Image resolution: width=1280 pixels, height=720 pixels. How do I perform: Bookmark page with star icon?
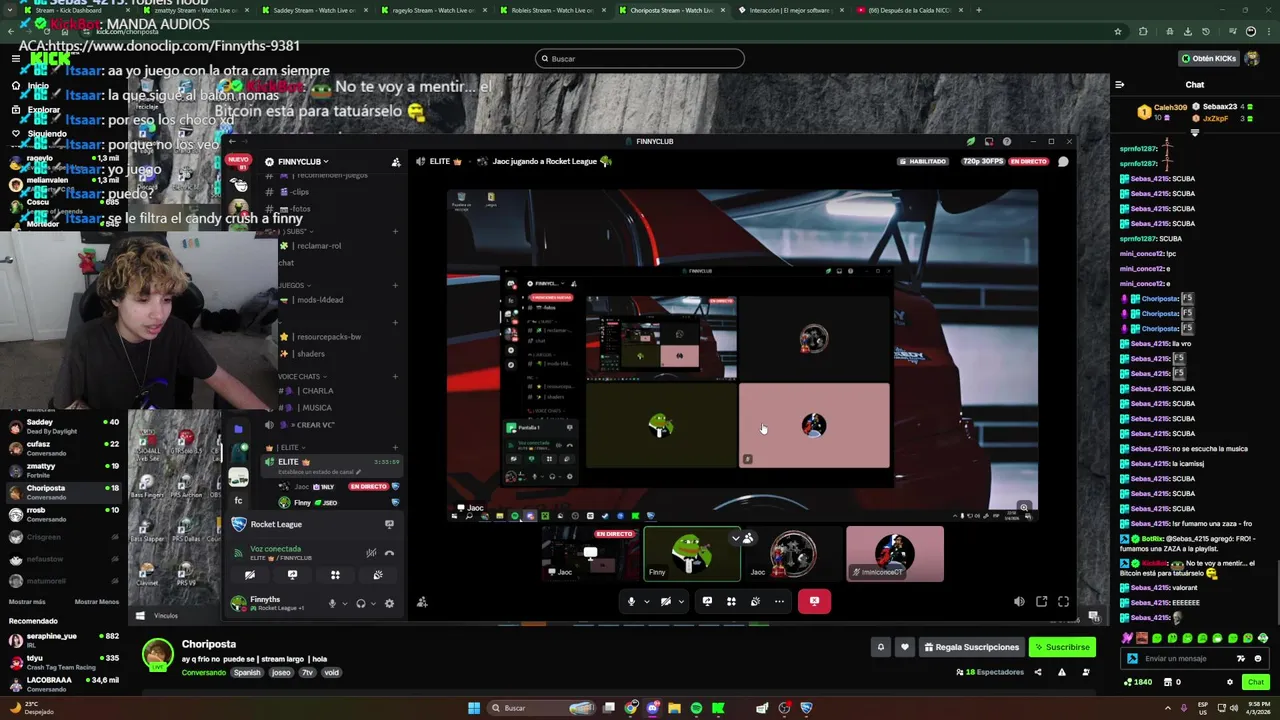(1117, 31)
